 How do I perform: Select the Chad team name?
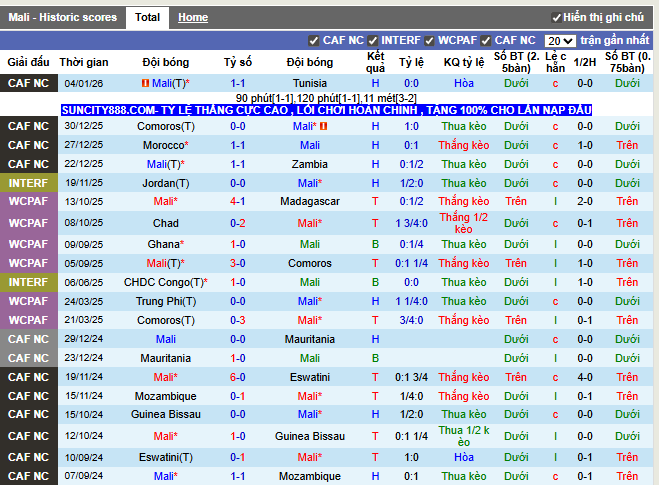tap(165, 223)
